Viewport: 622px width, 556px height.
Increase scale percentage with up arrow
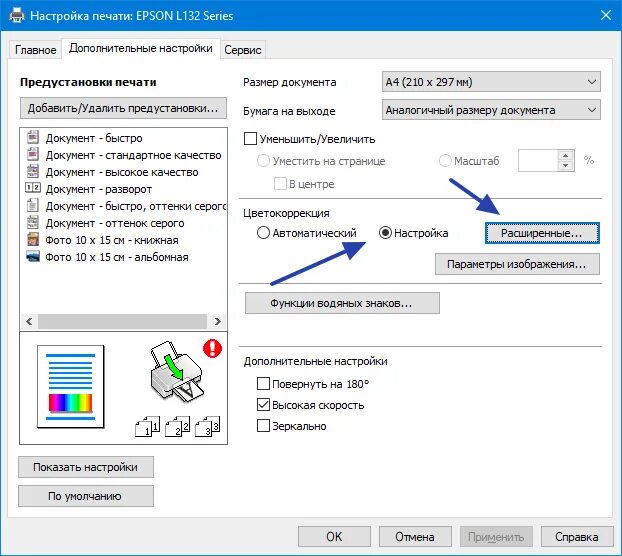[x=566, y=155]
